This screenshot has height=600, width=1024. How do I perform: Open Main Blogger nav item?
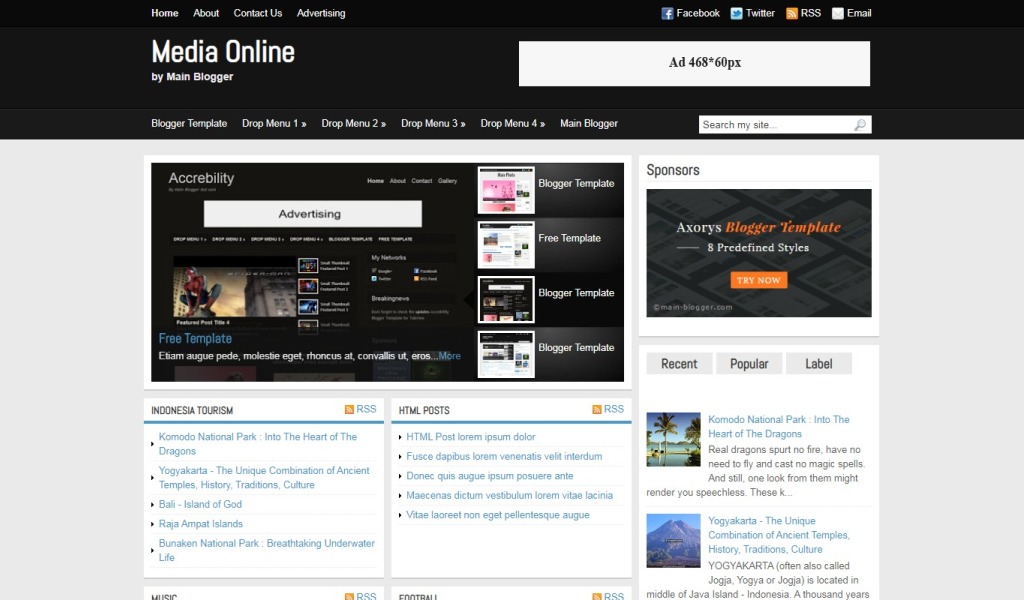tap(588, 123)
